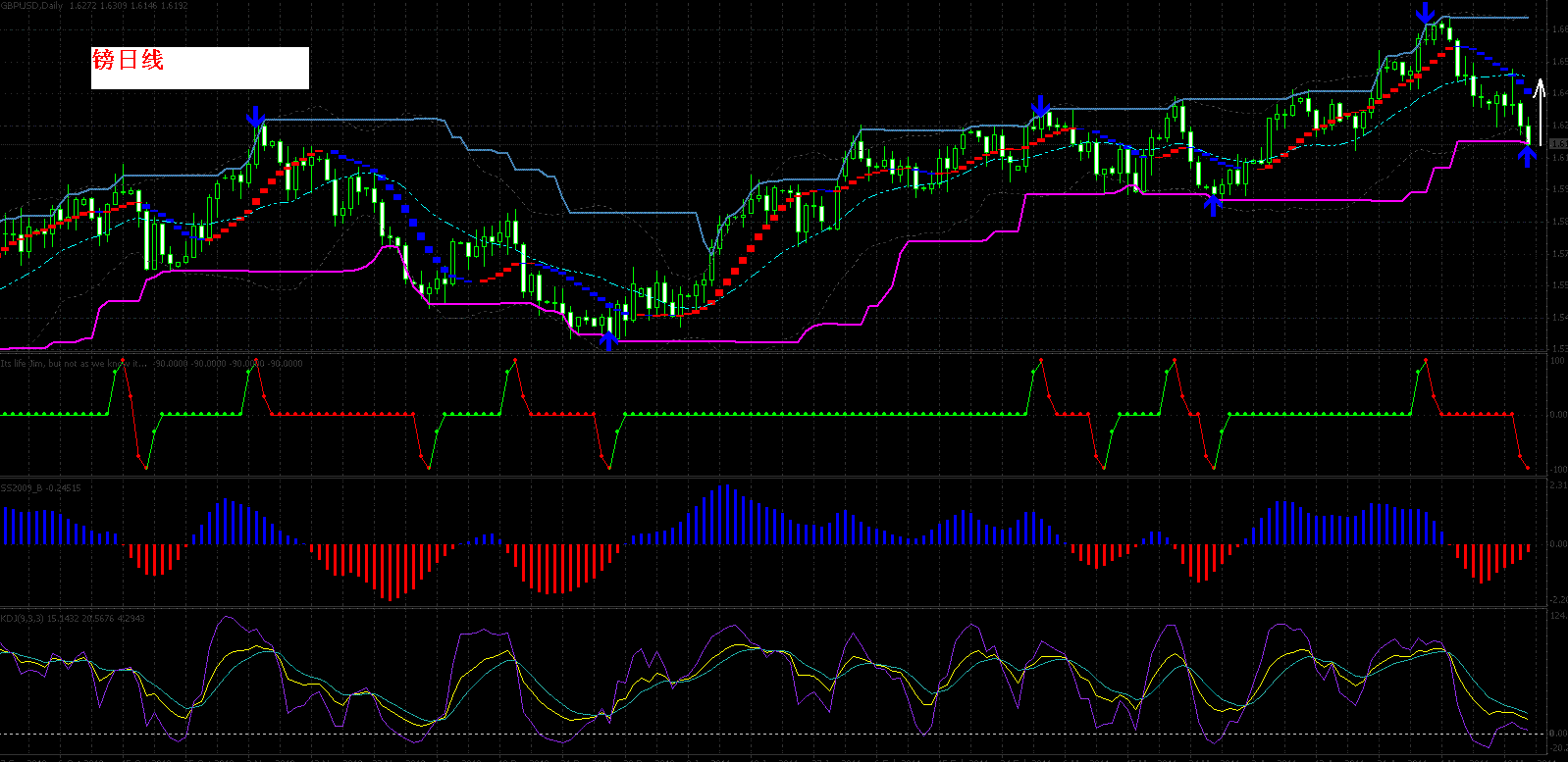Click the KDJ(9,3,3) indicator label
This screenshot has width=1568, height=762.
73,618
